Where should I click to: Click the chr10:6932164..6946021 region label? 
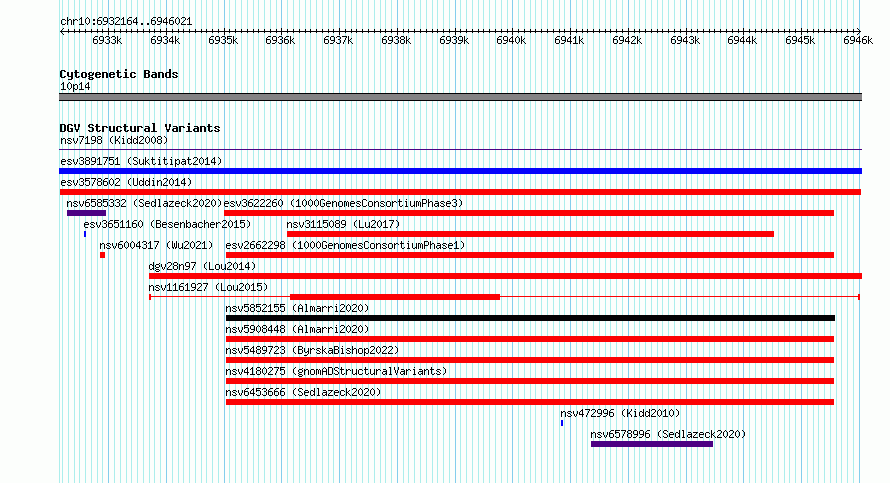(x=126, y=22)
